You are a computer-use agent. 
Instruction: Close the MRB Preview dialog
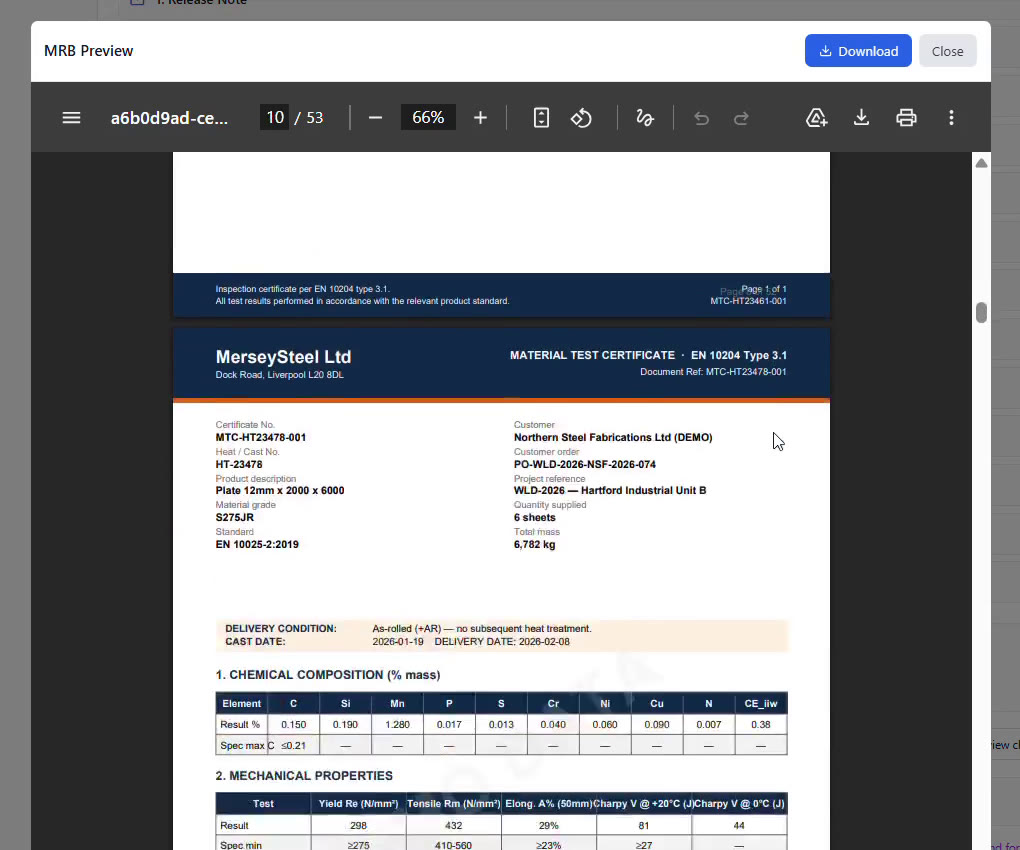[947, 51]
